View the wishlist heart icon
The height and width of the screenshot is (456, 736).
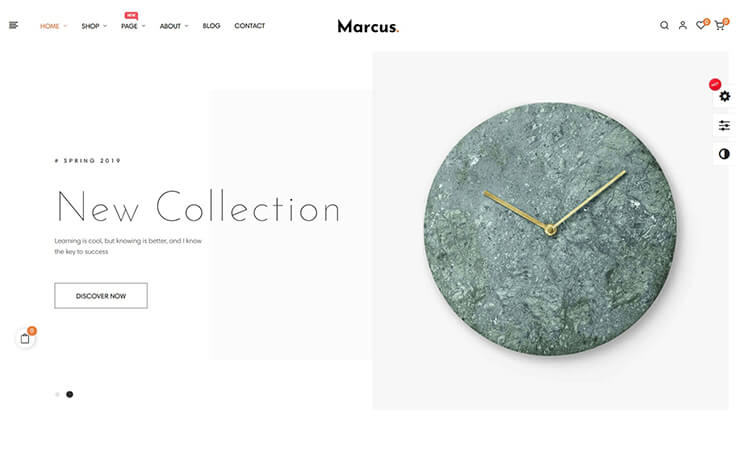click(x=701, y=25)
